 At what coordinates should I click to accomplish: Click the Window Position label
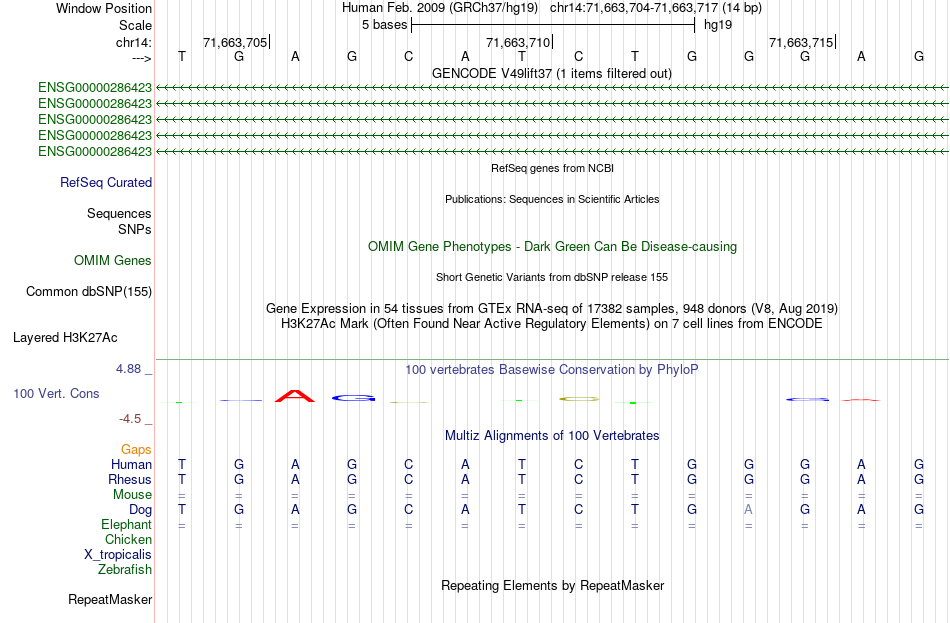coord(104,8)
